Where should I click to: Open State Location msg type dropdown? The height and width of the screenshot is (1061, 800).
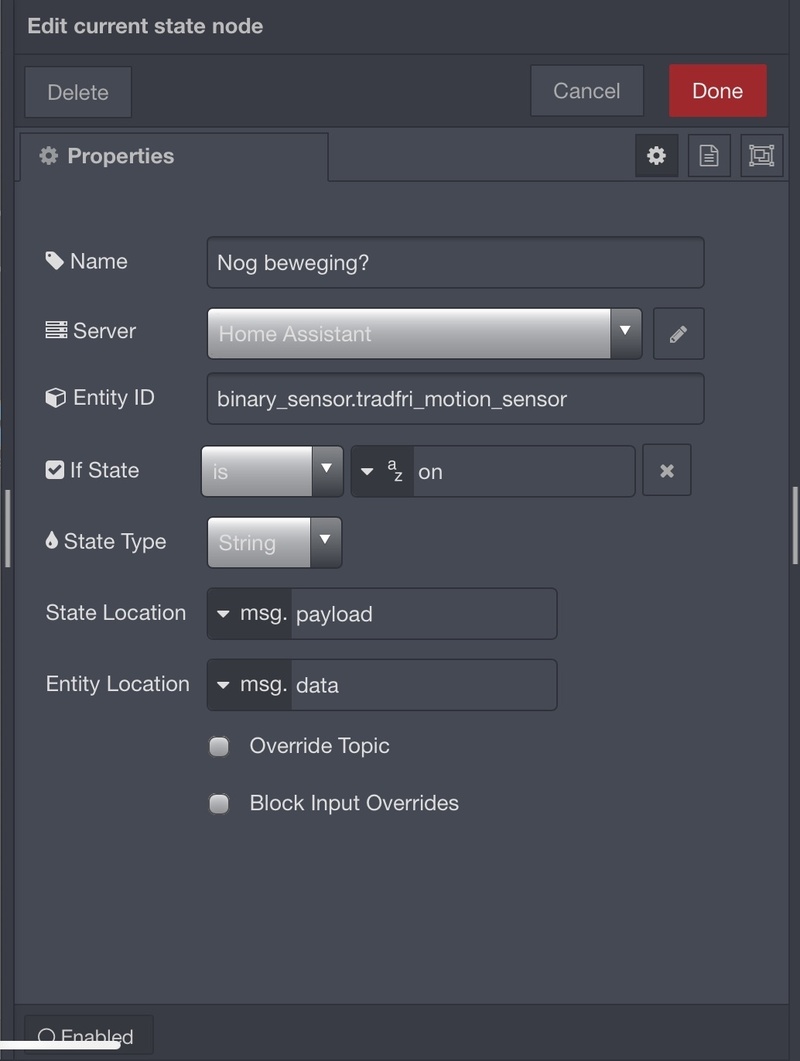click(x=249, y=614)
